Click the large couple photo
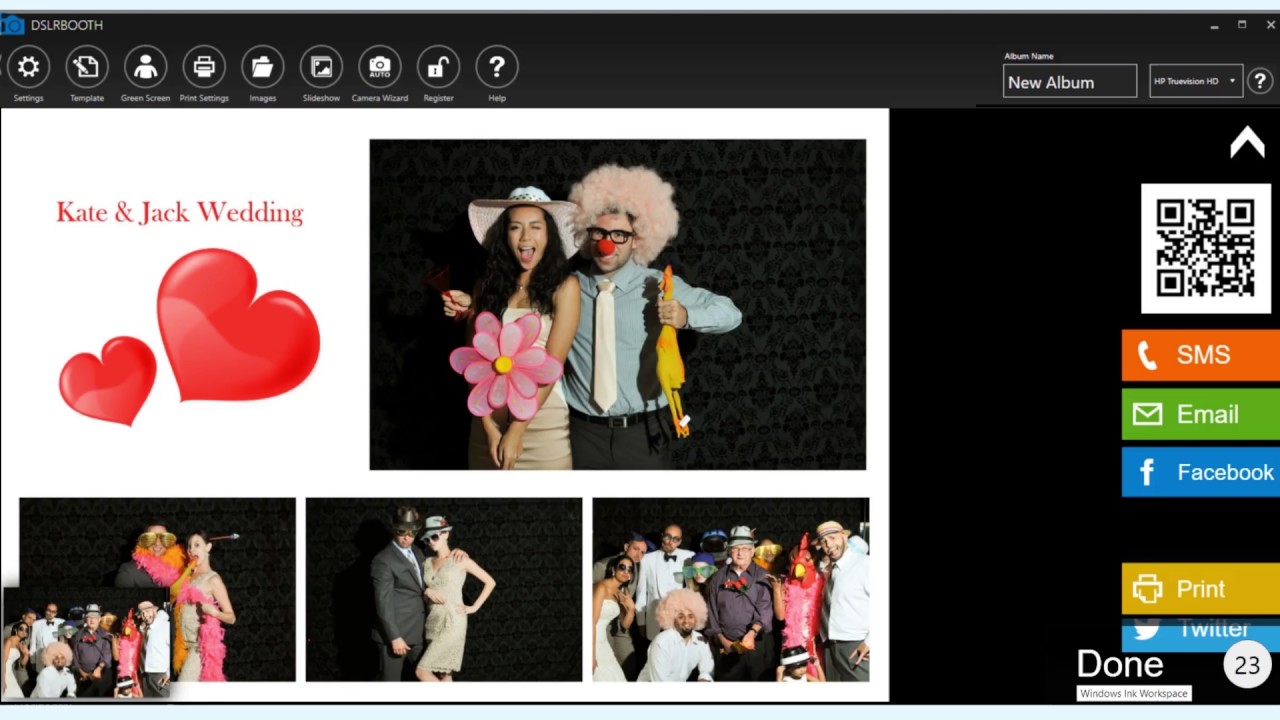This screenshot has height=720, width=1280. coord(618,304)
